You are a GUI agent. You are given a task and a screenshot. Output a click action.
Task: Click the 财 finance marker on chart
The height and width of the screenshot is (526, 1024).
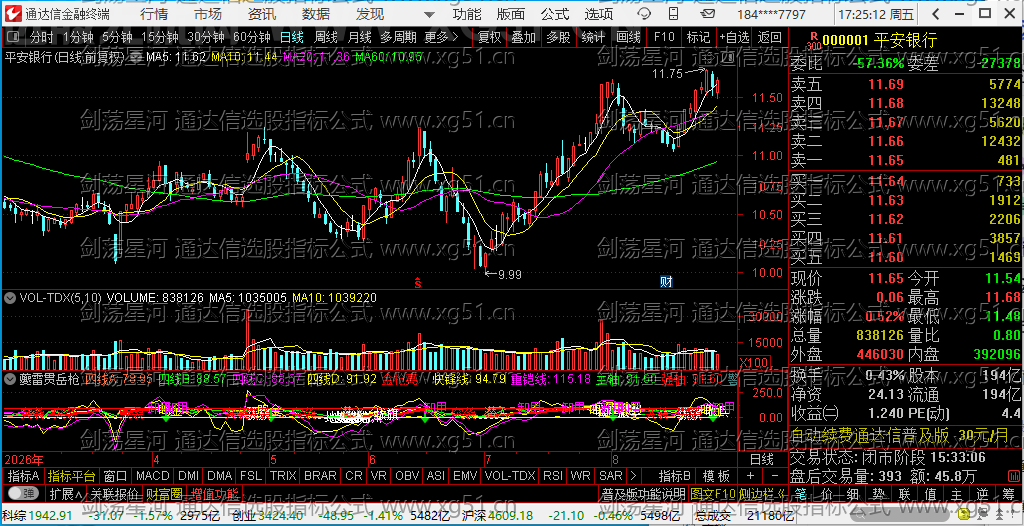[x=666, y=282]
